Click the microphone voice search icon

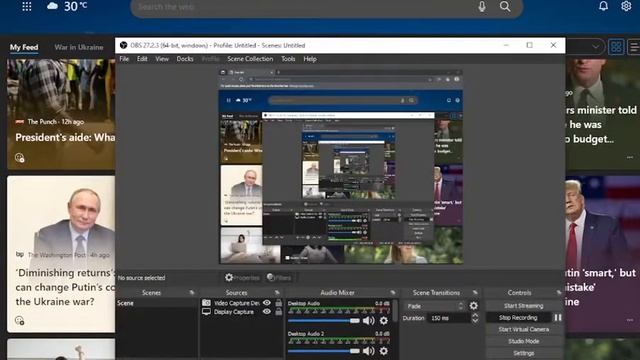point(482,7)
